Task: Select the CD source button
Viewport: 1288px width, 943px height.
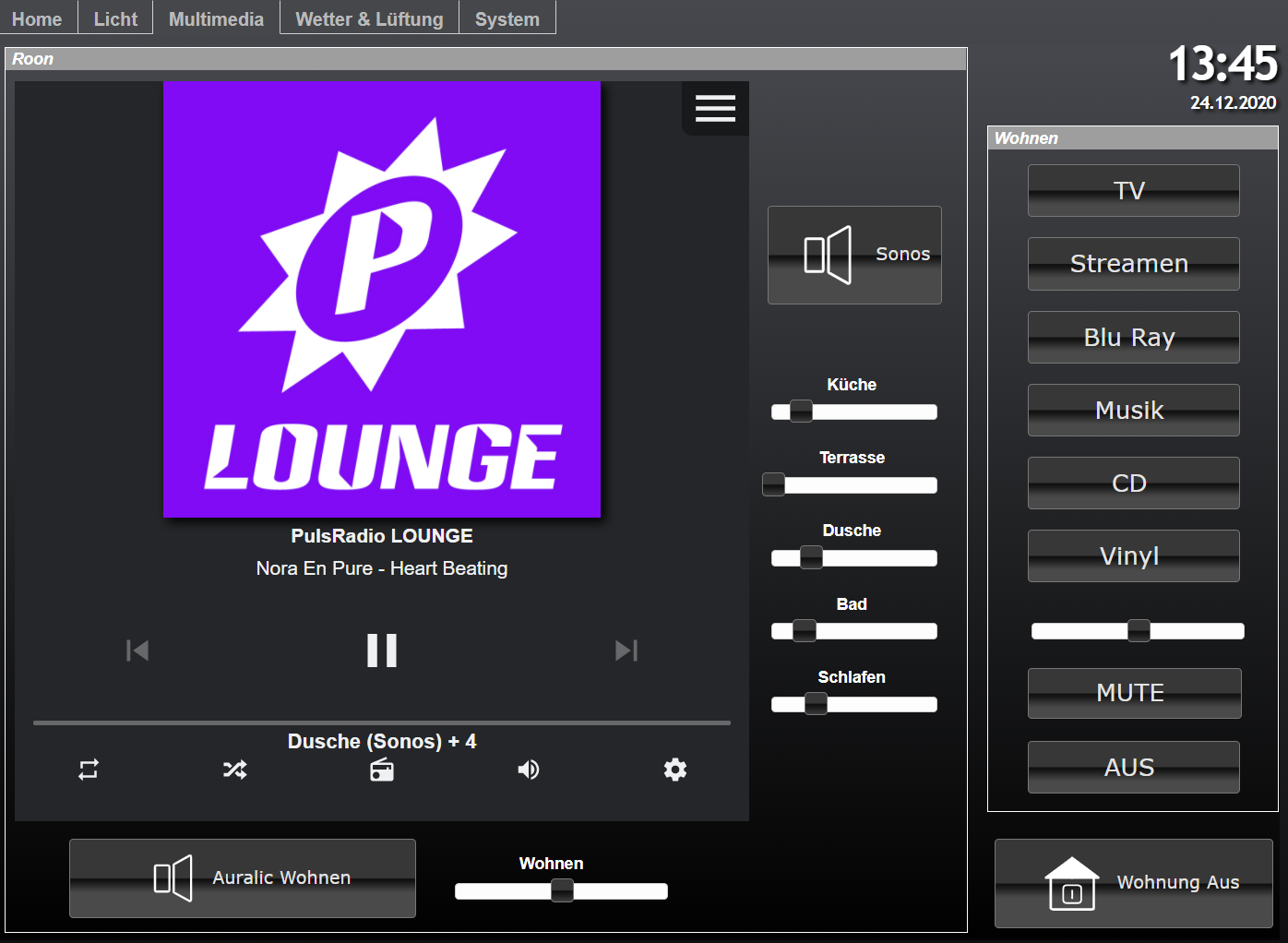Action: 1134,483
